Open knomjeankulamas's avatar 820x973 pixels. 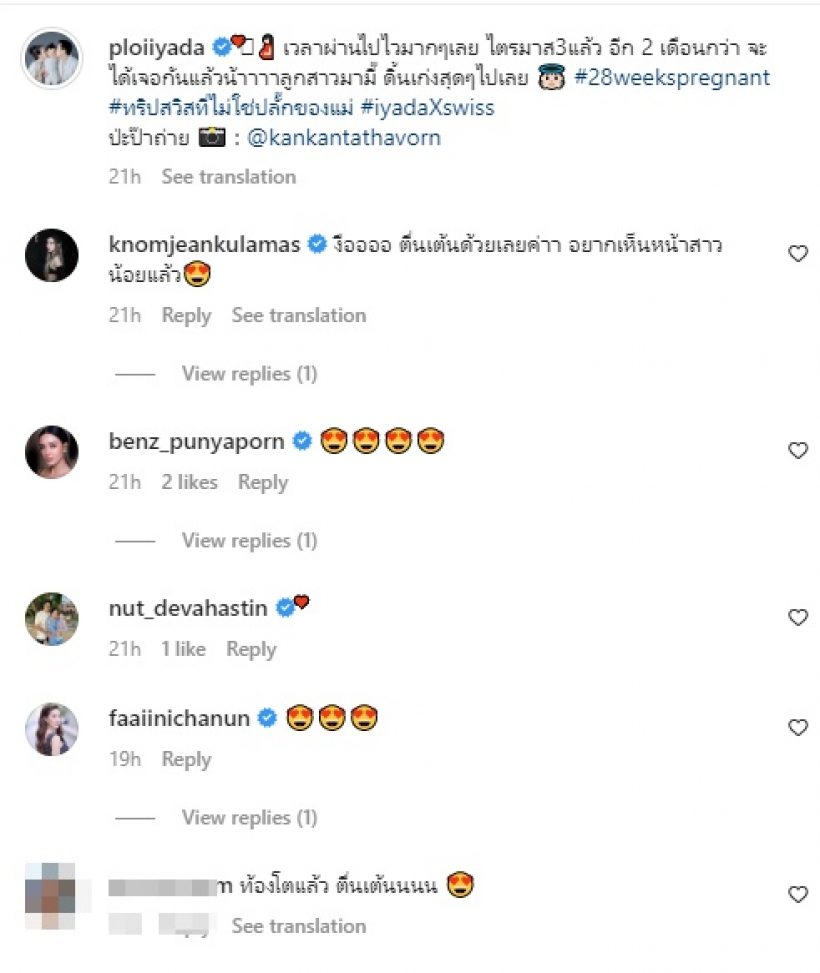point(51,256)
